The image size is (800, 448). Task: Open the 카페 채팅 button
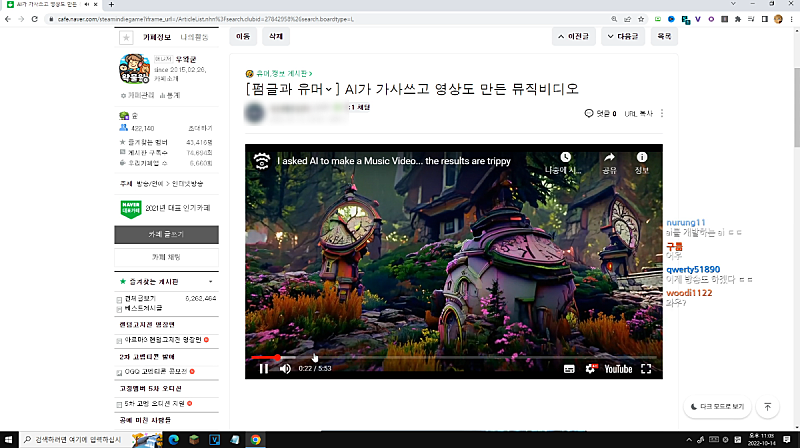tap(167, 257)
